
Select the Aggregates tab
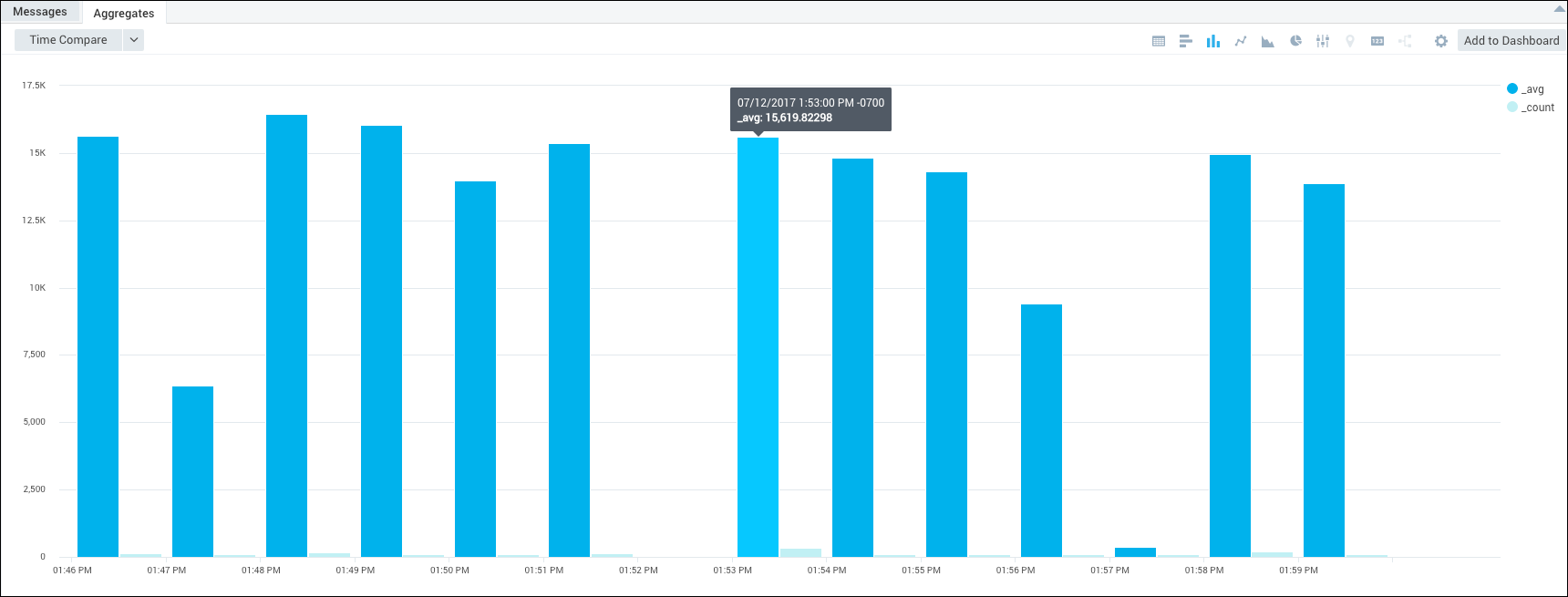[124, 13]
